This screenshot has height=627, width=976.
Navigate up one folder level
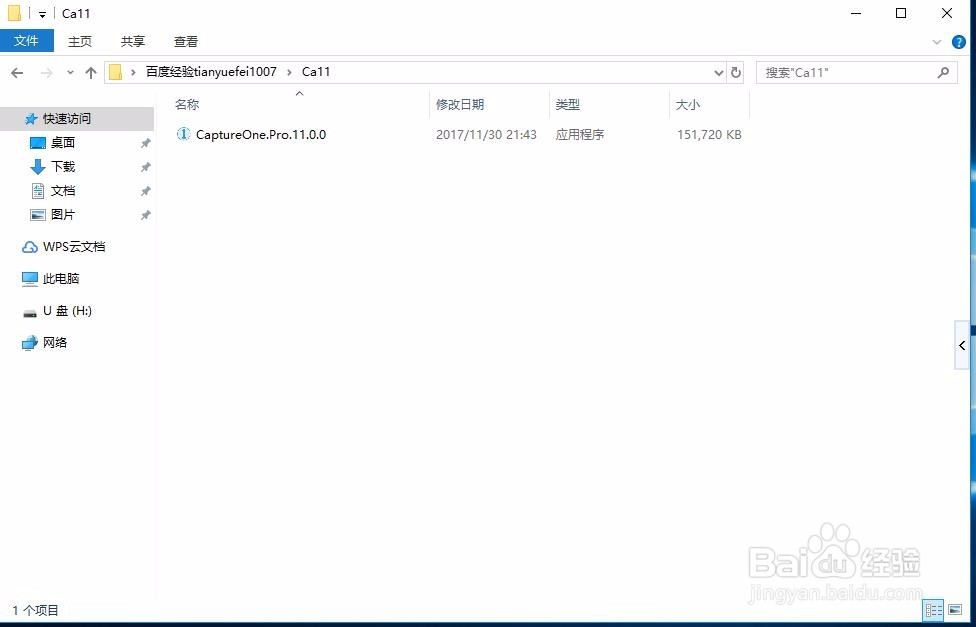(x=91, y=71)
